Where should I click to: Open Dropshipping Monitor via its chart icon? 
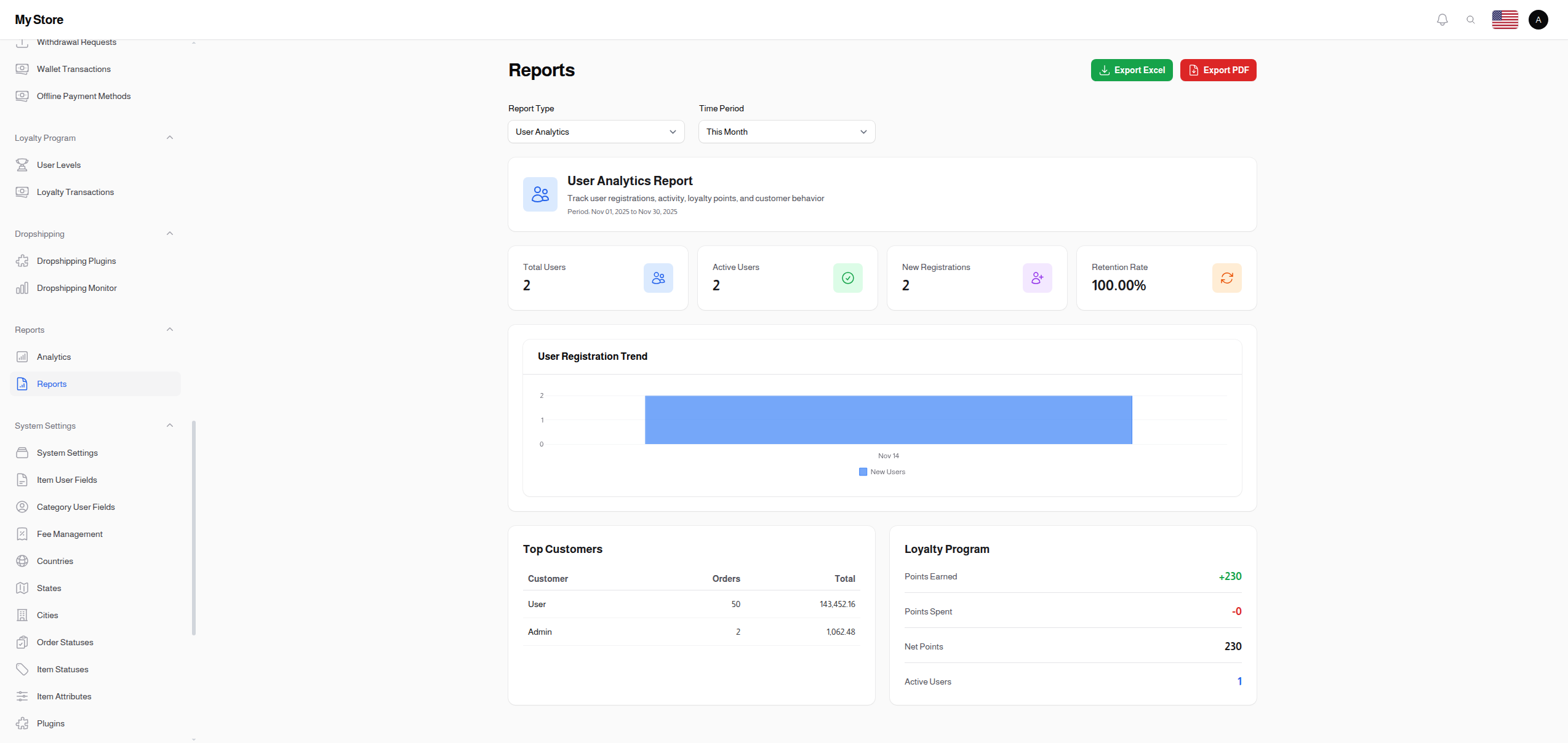point(22,288)
